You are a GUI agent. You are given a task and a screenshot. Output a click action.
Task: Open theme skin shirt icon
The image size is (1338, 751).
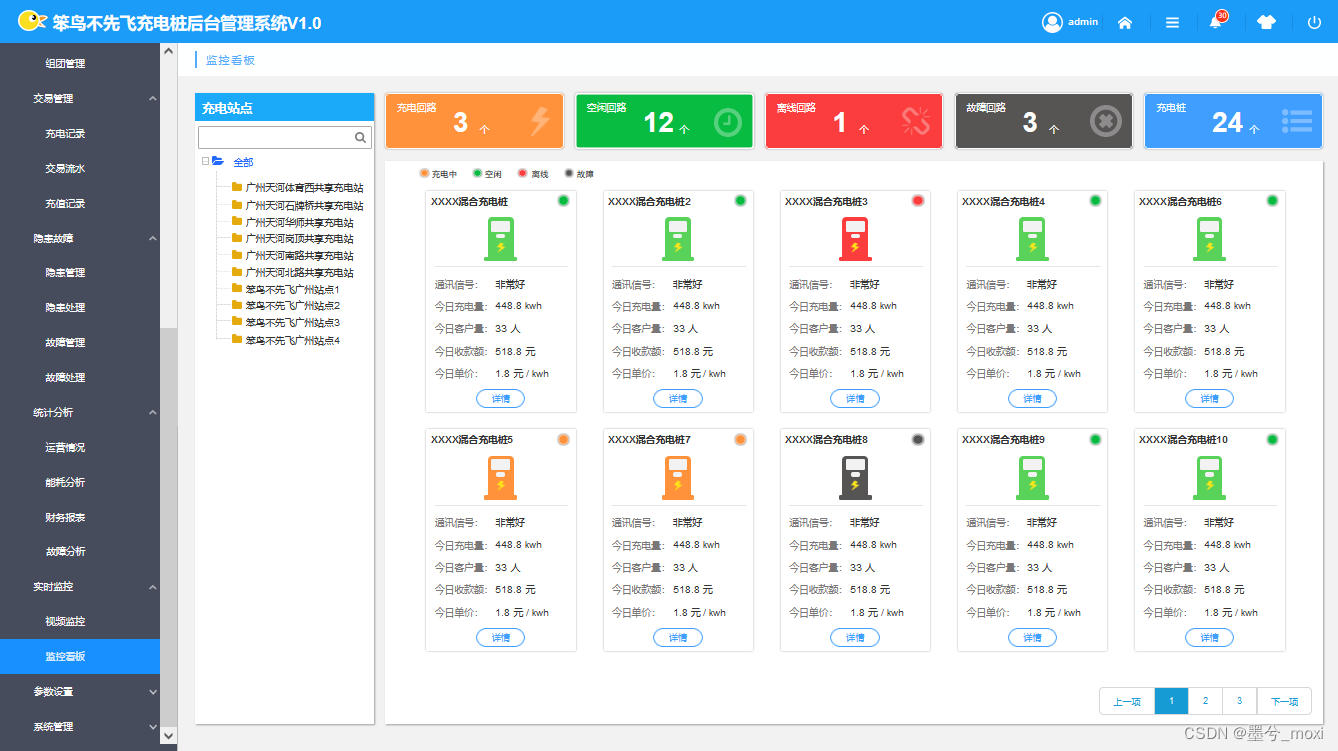[x=1267, y=22]
